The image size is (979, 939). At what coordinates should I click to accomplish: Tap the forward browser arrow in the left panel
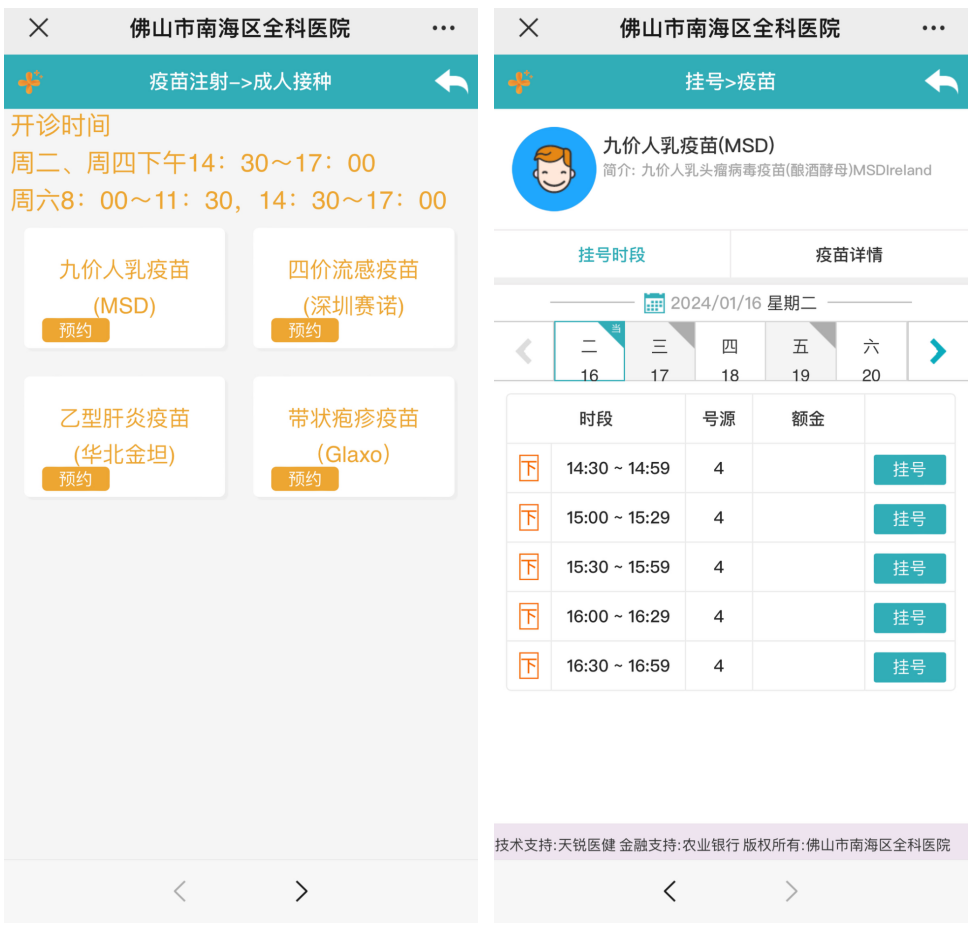302,891
